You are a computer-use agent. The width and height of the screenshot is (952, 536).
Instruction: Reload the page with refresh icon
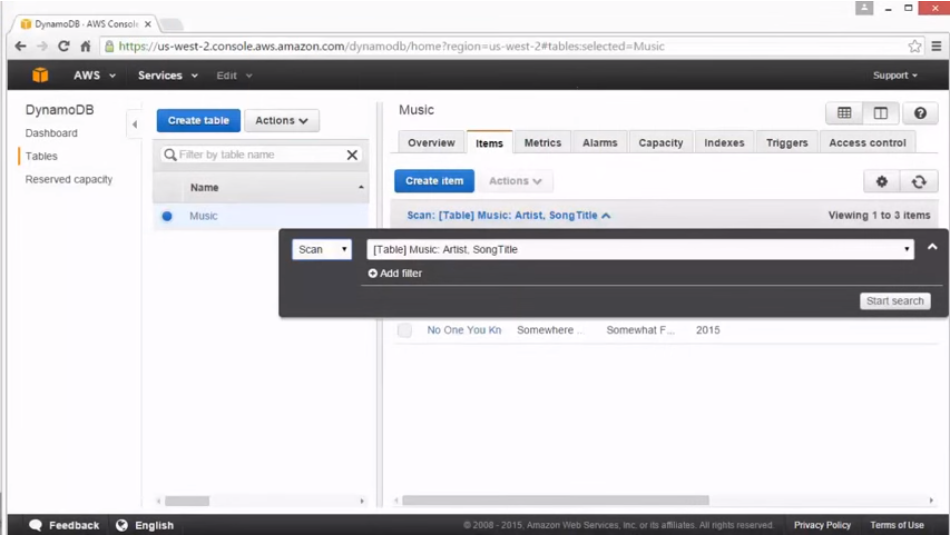(63, 46)
